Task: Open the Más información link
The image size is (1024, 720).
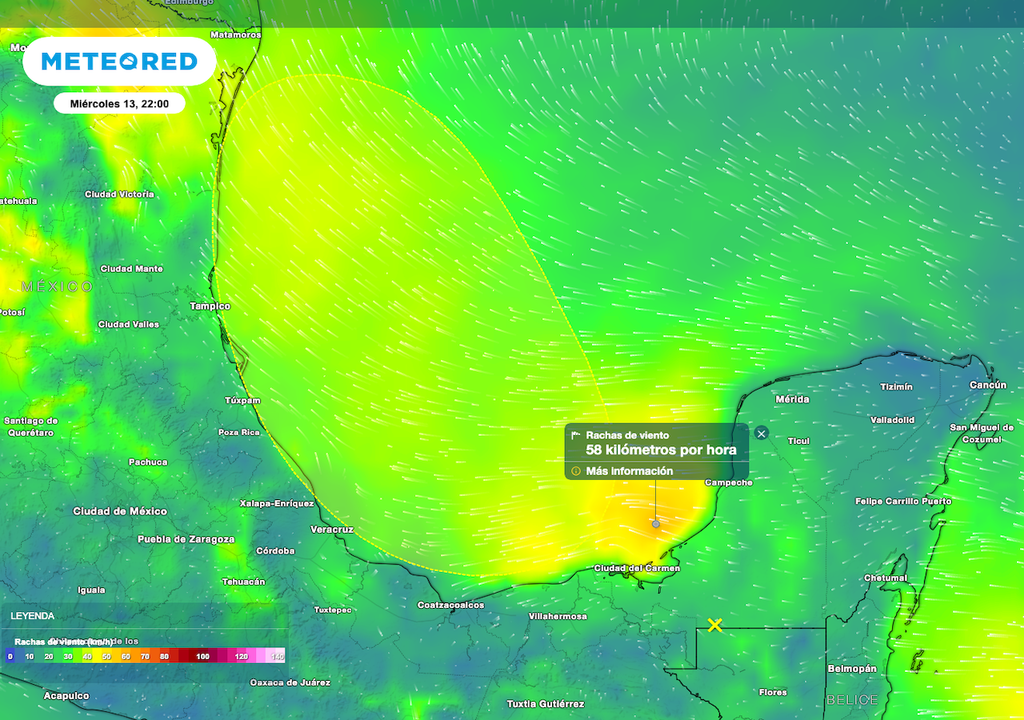Action: click(629, 471)
